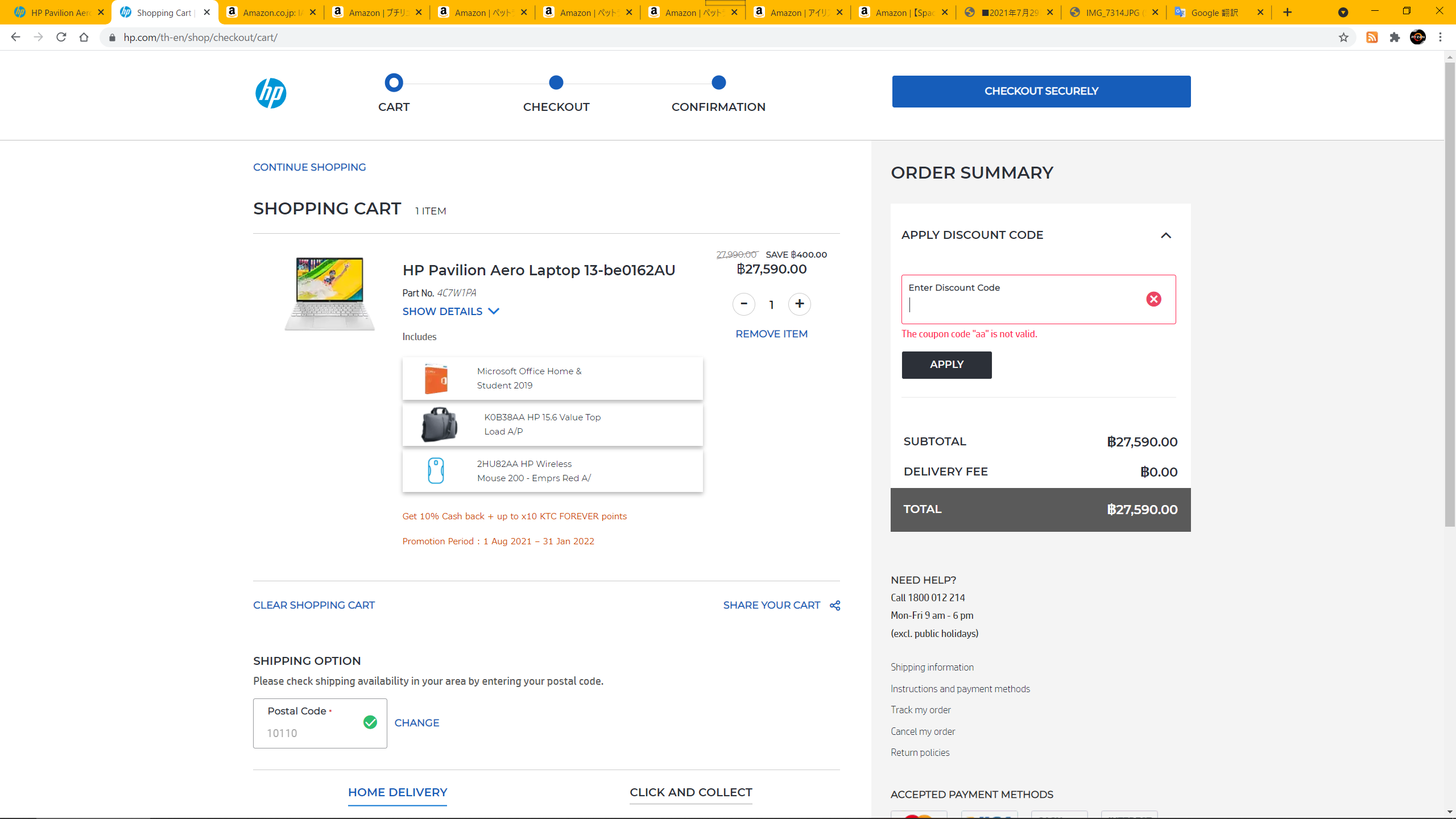The width and height of the screenshot is (1456, 819).
Task: Open Chrome three-dot menu
Action: coord(1441,38)
